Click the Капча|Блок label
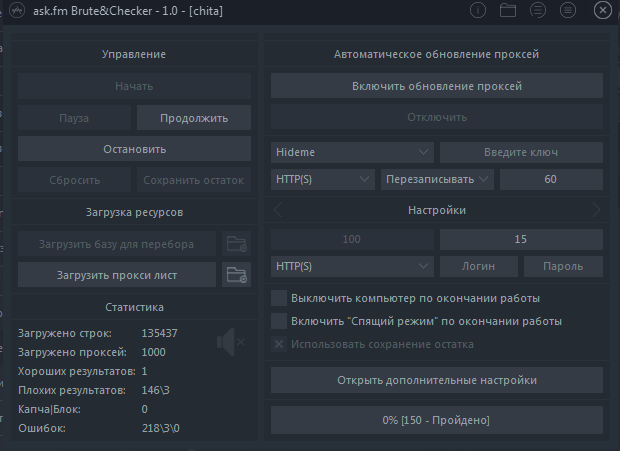The height and width of the screenshot is (451, 620). coord(49,409)
